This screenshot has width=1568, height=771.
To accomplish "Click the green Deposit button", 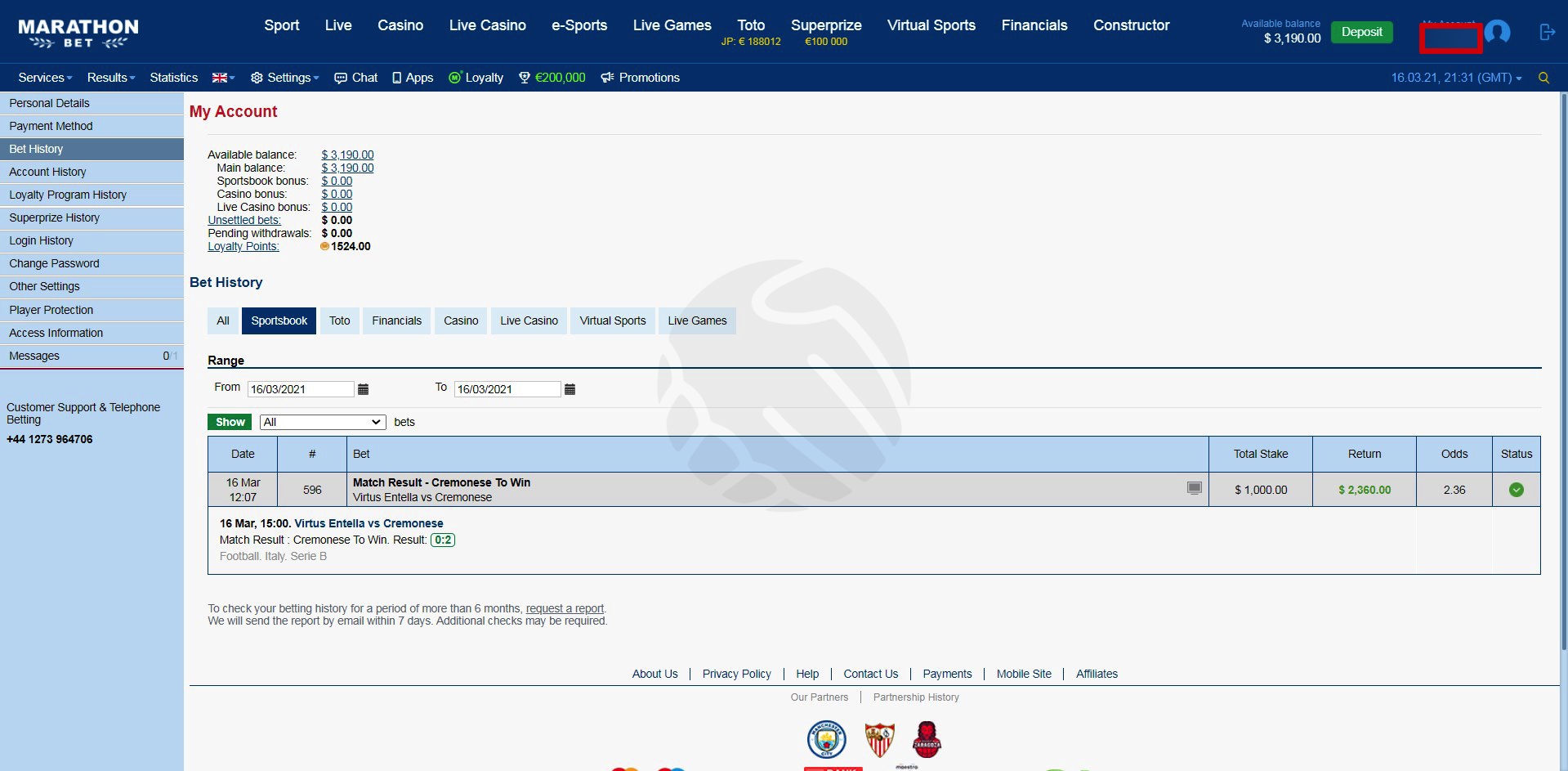I will (x=1361, y=32).
